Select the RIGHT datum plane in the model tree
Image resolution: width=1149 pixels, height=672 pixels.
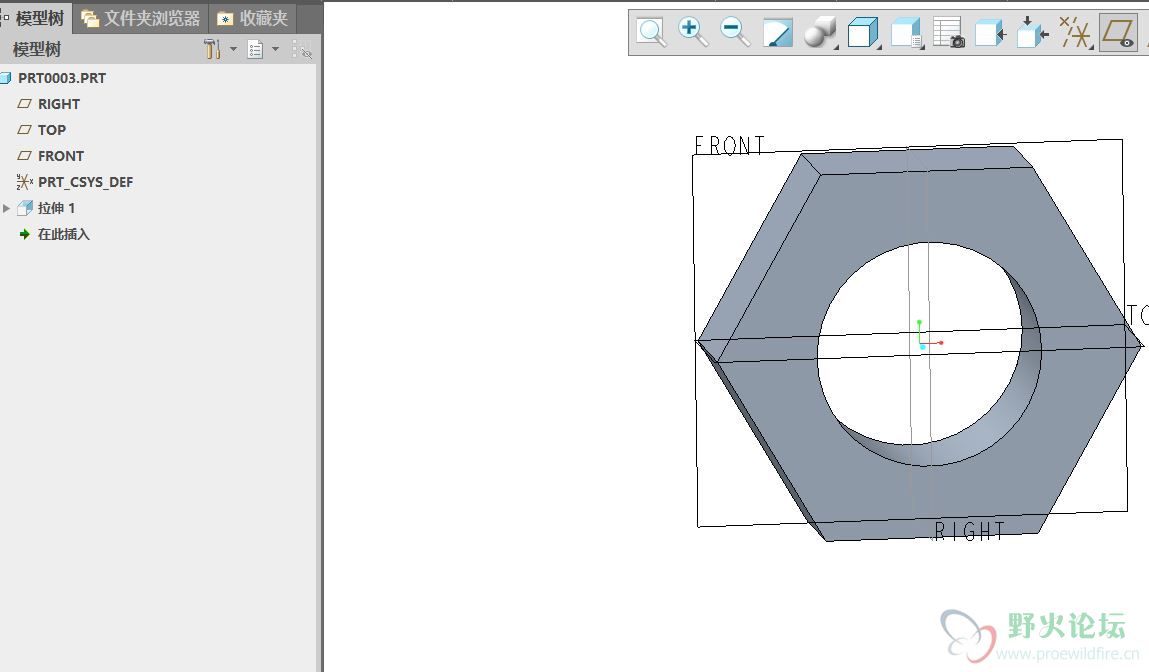pos(59,104)
